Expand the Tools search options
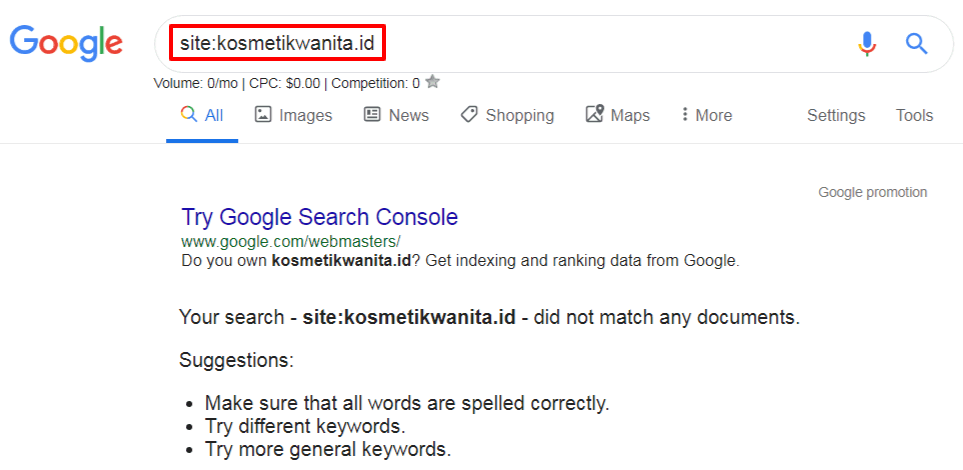The image size is (963, 470). tap(914, 115)
